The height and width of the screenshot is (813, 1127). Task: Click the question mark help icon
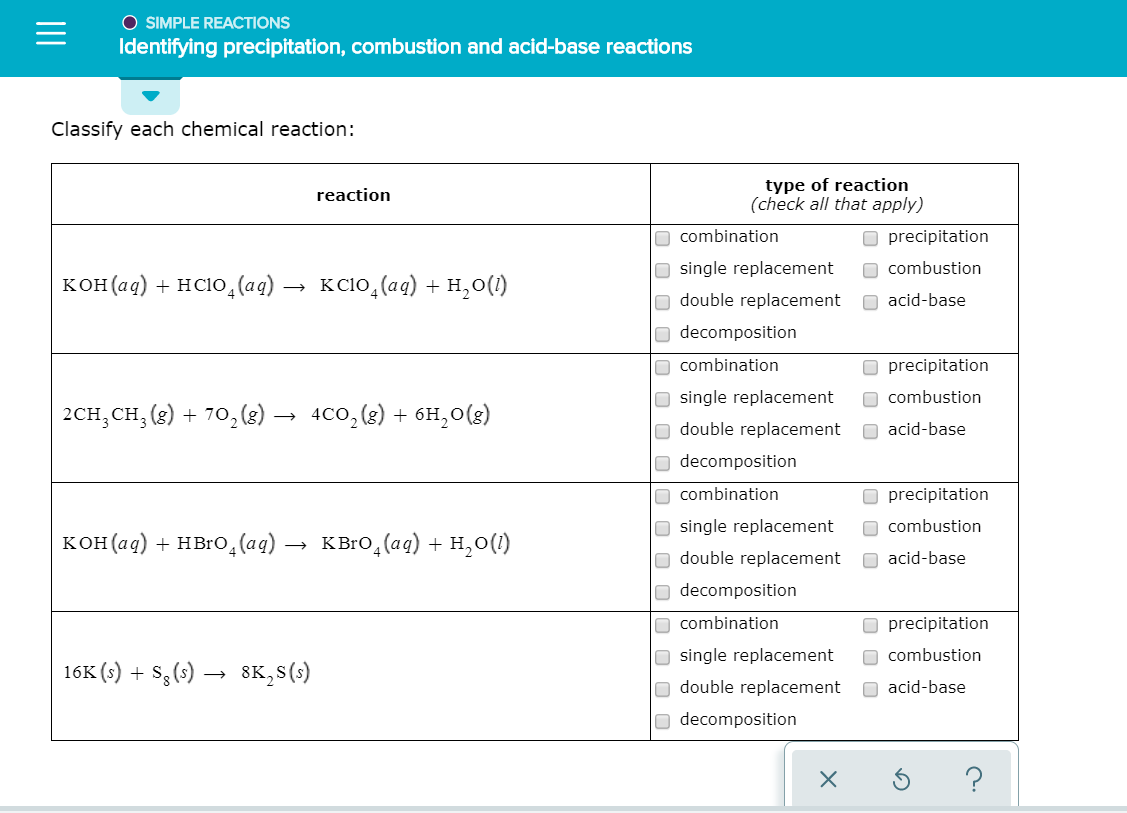(x=975, y=780)
